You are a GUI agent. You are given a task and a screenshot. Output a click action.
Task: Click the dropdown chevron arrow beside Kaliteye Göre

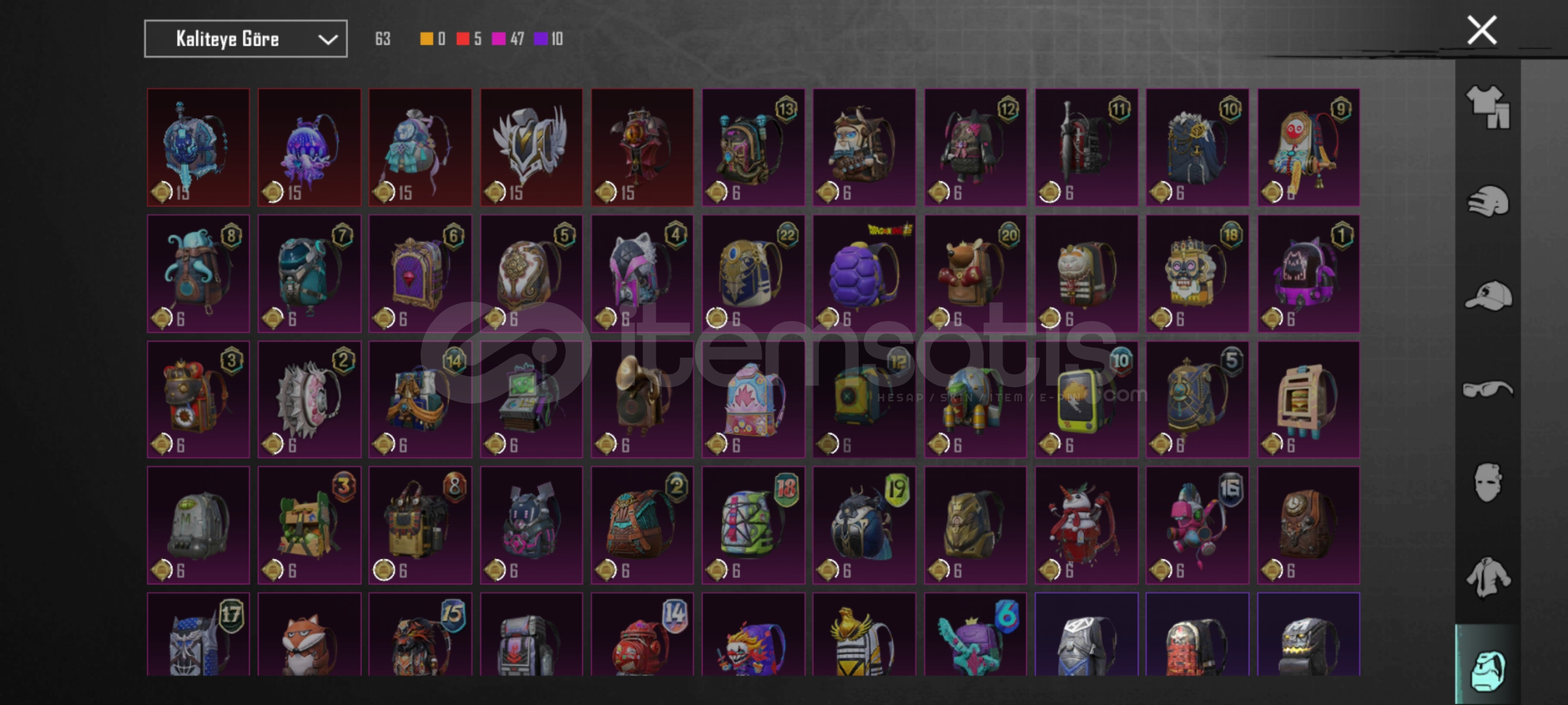pos(328,40)
